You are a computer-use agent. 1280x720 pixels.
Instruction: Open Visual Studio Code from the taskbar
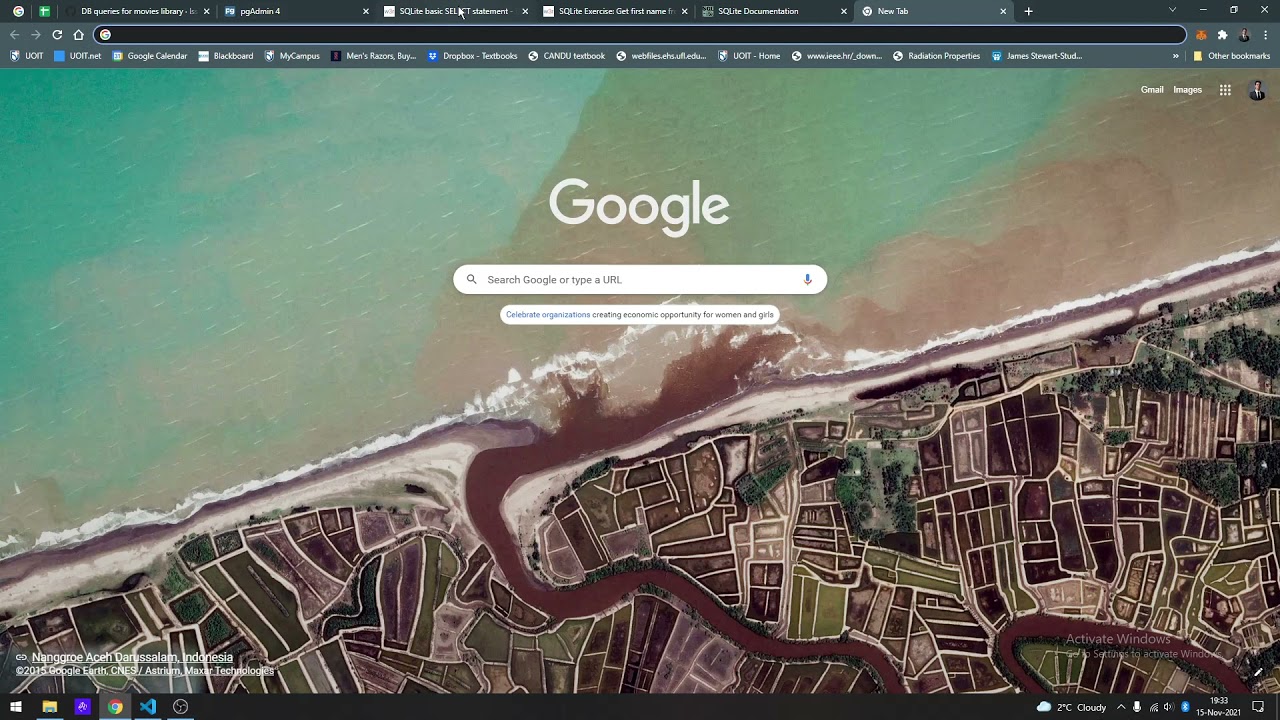(x=148, y=707)
